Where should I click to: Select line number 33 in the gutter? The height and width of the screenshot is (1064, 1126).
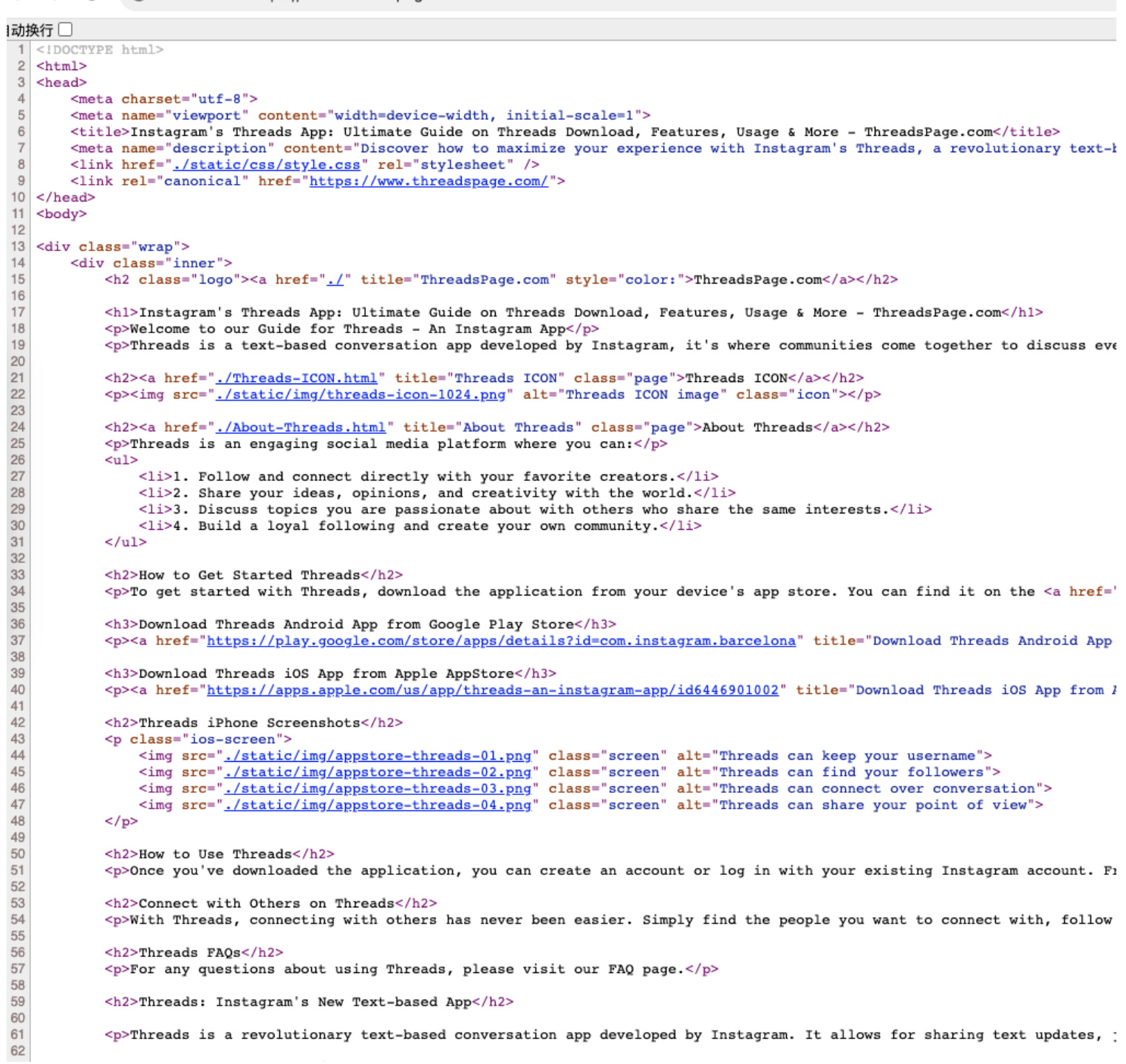pyautogui.click(x=18, y=575)
